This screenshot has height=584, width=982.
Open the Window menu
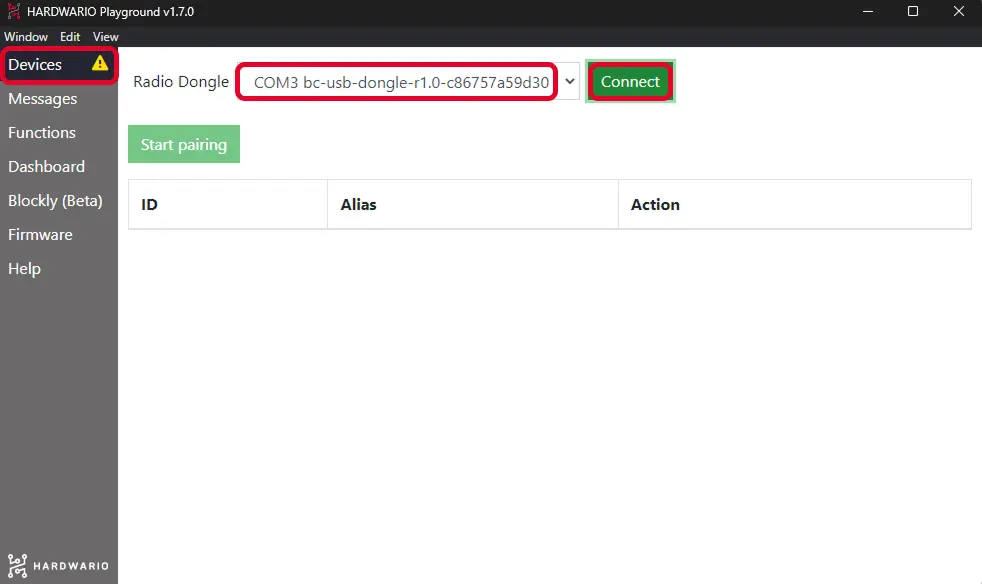[x=26, y=37]
